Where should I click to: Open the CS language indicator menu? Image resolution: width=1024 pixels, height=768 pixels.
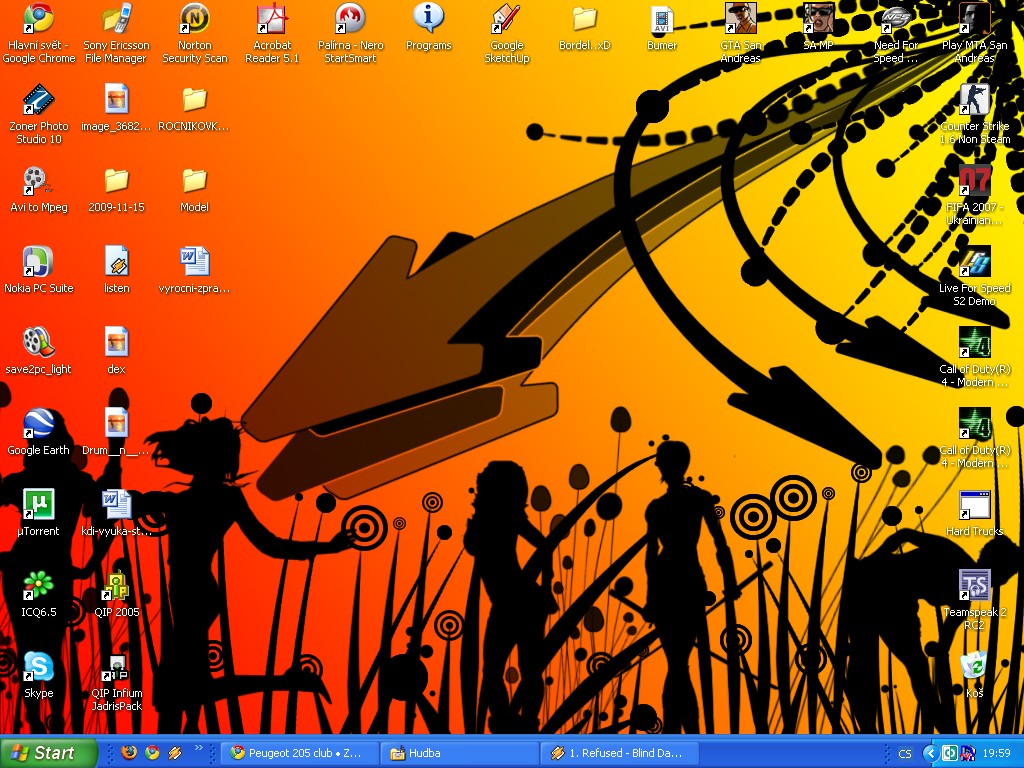[x=905, y=753]
